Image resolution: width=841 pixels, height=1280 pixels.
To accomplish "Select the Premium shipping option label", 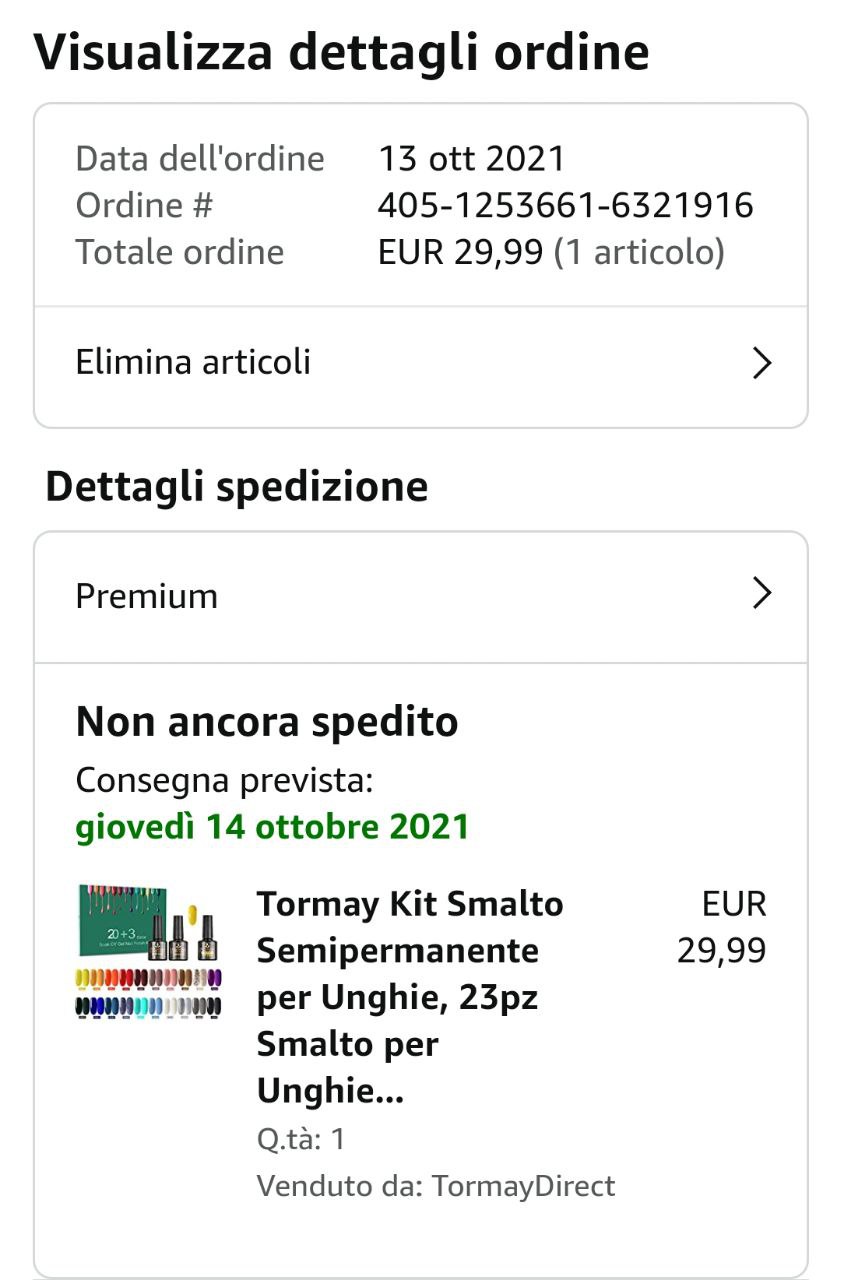I will tap(147, 596).
